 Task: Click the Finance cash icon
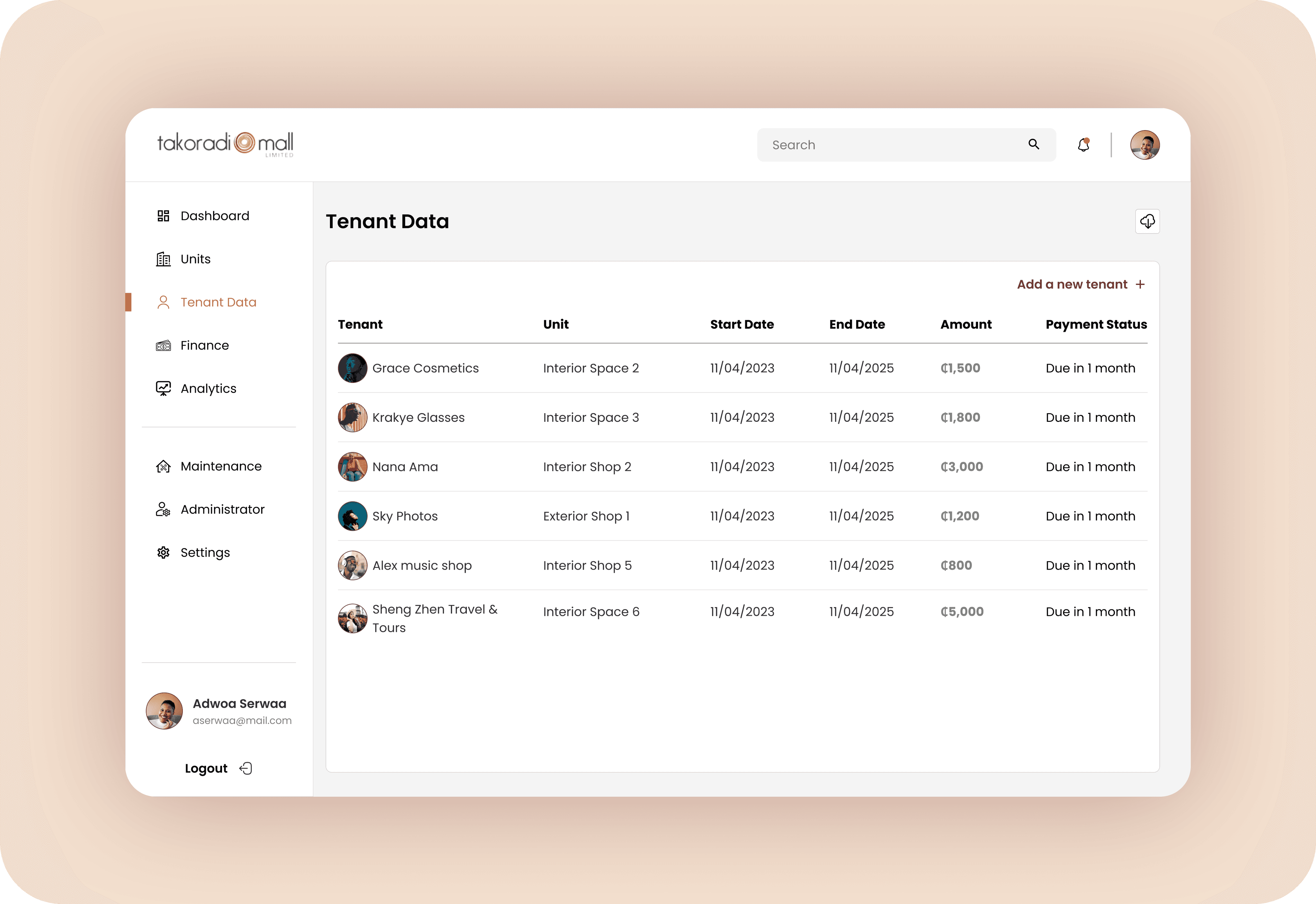tap(163, 346)
